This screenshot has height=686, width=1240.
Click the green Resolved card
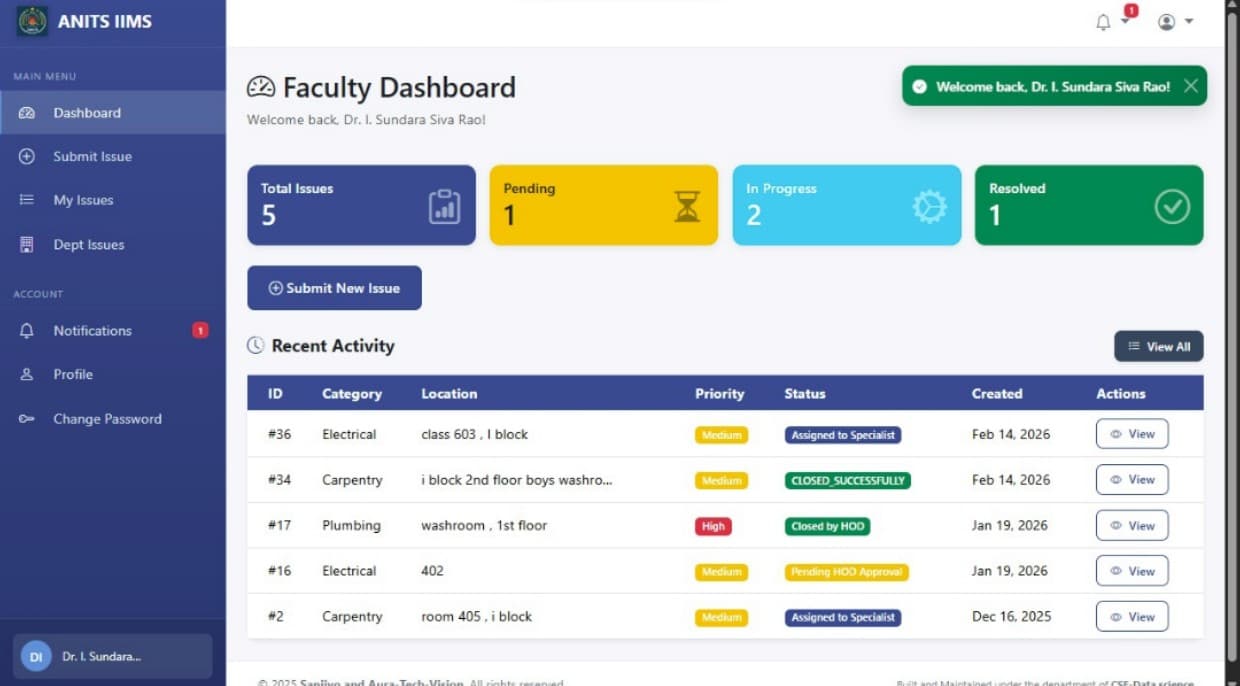coord(1089,205)
